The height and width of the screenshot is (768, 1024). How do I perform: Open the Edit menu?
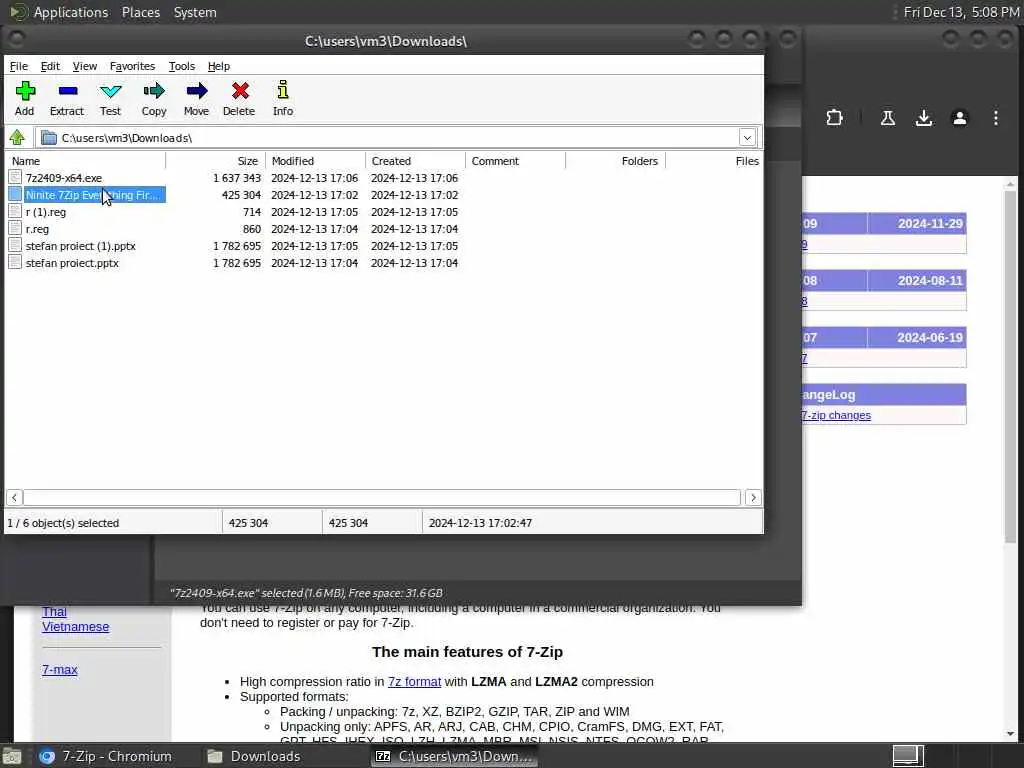[50, 66]
